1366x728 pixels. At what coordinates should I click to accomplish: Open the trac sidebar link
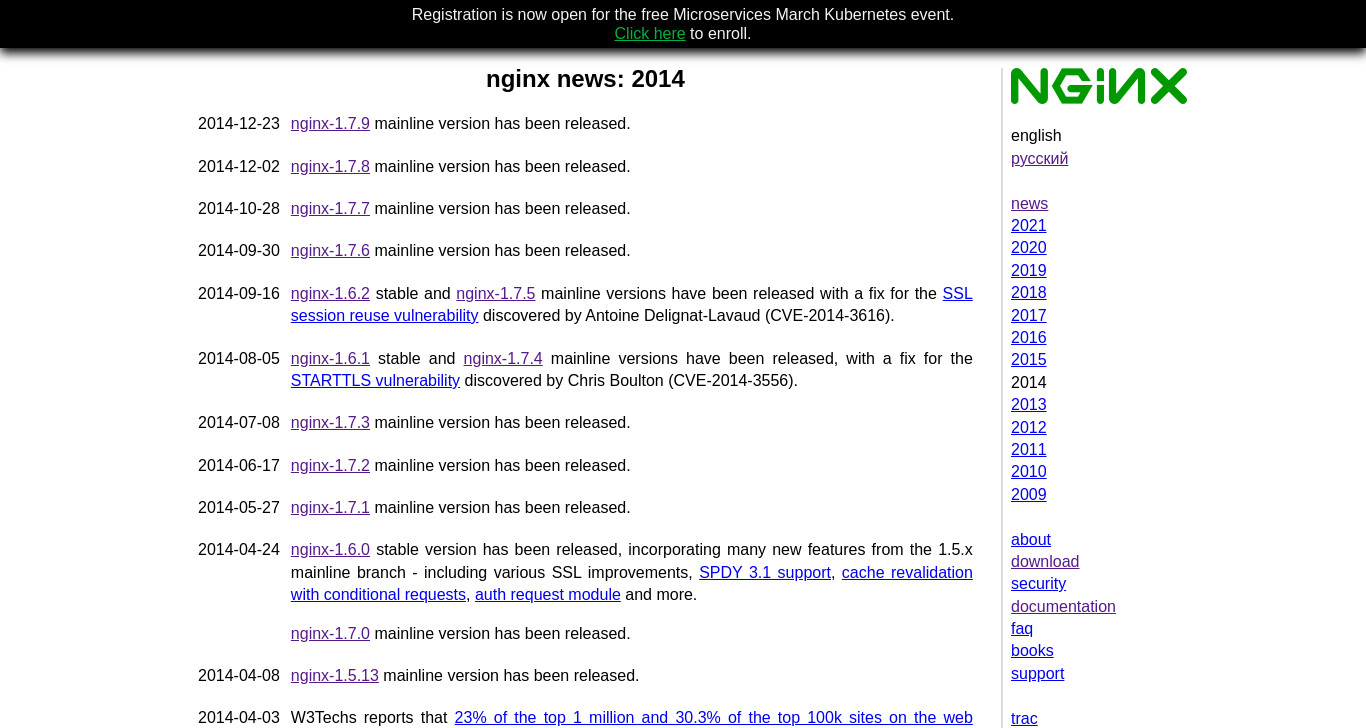(x=1024, y=719)
